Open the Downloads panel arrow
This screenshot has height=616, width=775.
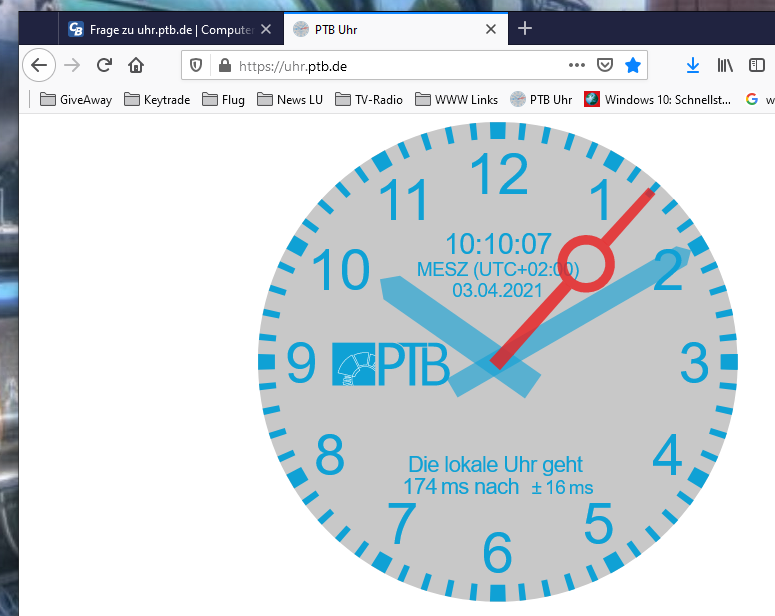click(x=693, y=65)
